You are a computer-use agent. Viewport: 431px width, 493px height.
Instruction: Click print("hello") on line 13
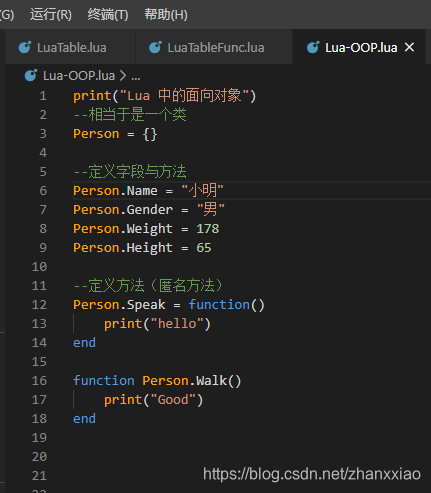(157, 324)
